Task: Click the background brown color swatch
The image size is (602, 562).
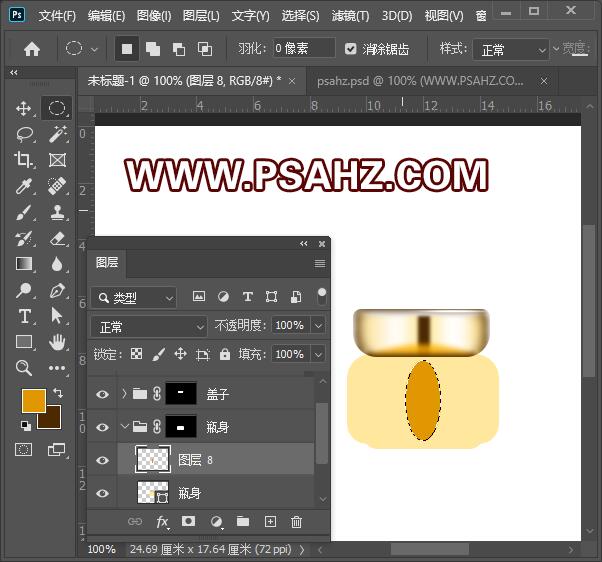Action: pyautogui.click(x=53, y=420)
